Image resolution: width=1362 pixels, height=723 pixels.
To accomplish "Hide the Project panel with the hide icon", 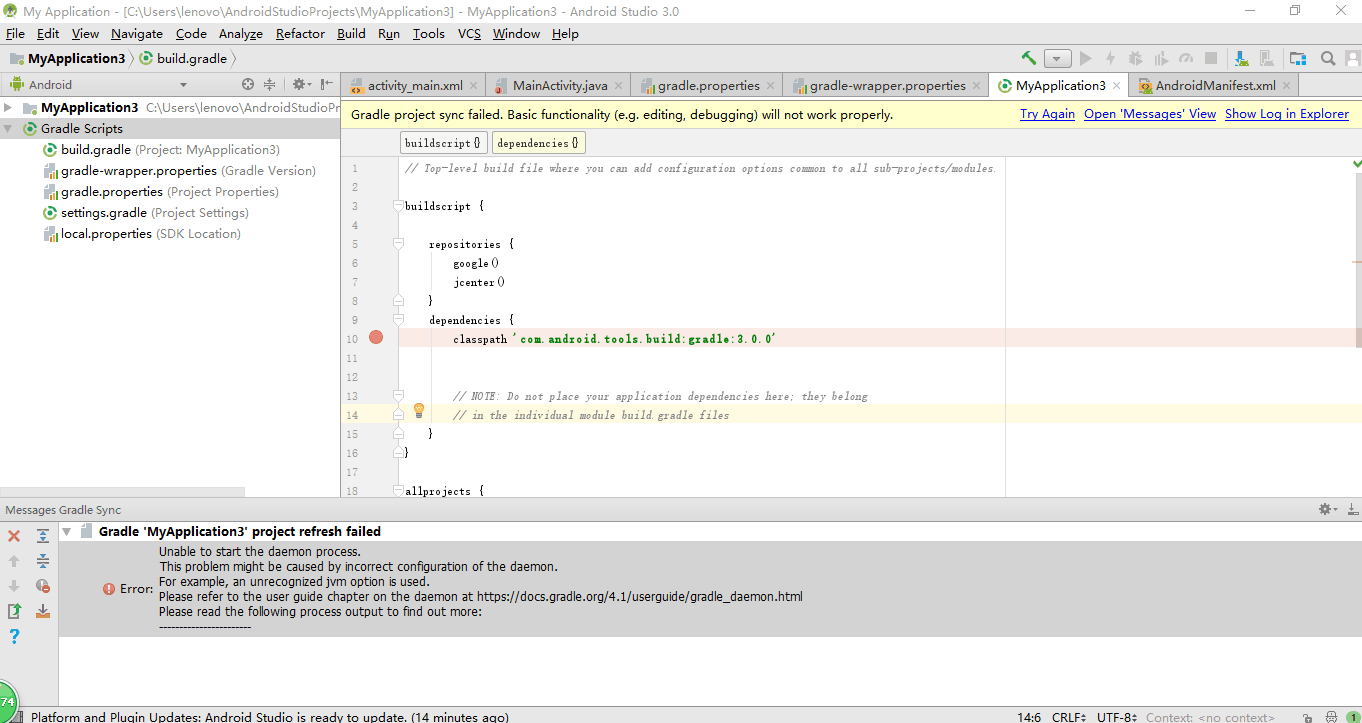I will 327,85.
